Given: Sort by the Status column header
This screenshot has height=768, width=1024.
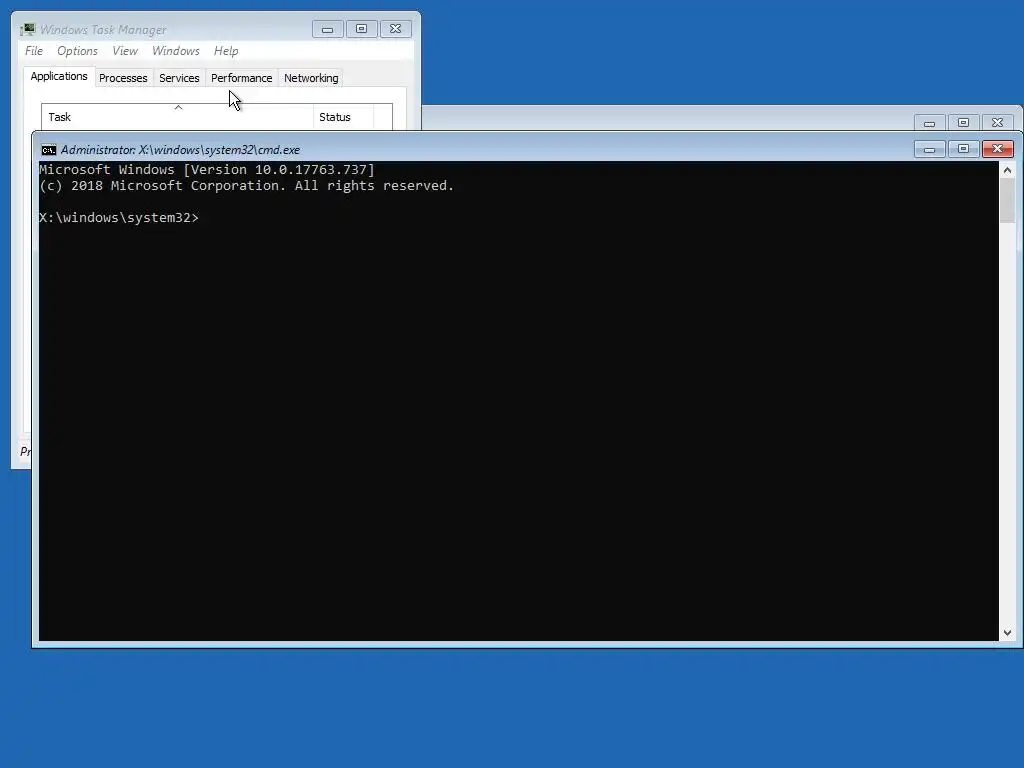Looking at the screenshot, I should click(x=344, y=117).
